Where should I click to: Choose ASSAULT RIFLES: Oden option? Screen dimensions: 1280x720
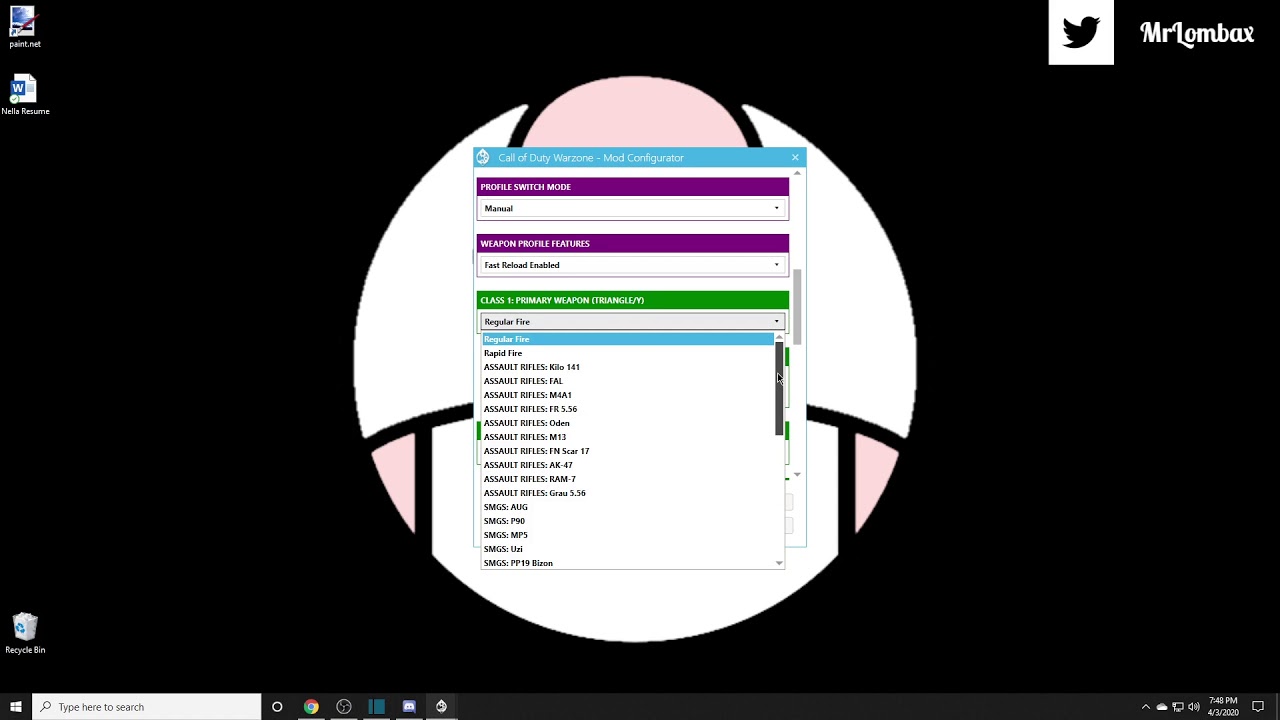pyautogui.click(x=628, y=423)
